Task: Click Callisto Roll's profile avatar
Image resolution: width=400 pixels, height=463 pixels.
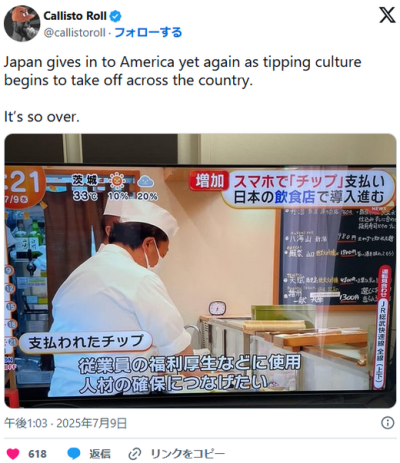Action: [x=22, y=23]
